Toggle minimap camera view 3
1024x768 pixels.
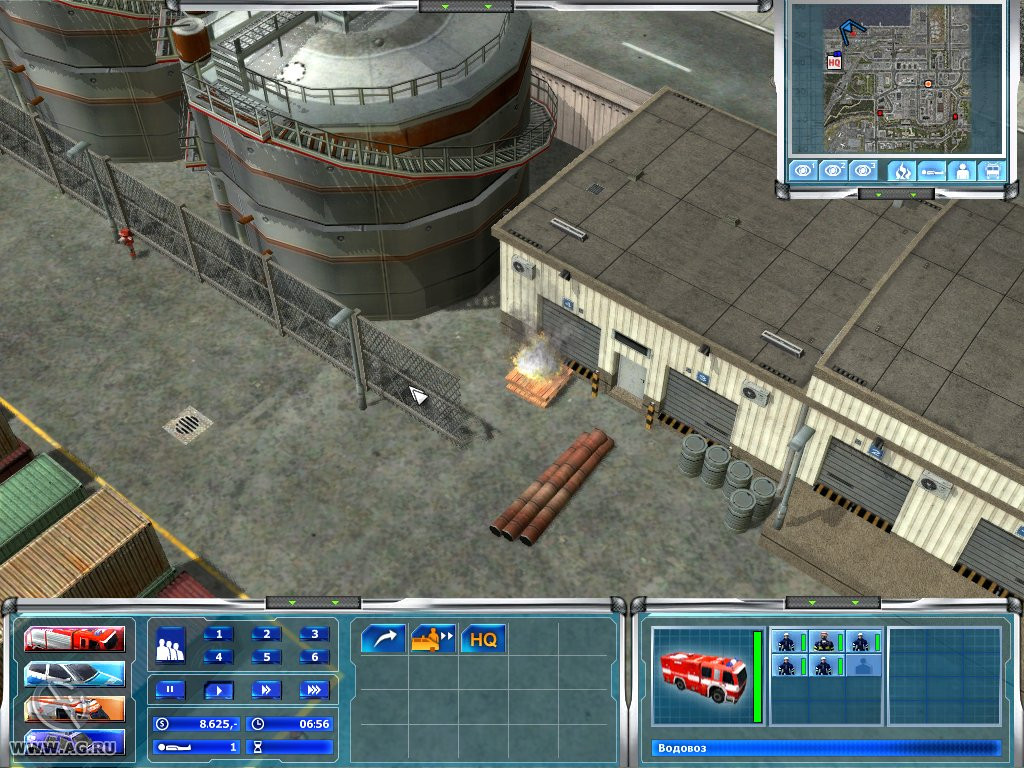[x=863, y=170]
